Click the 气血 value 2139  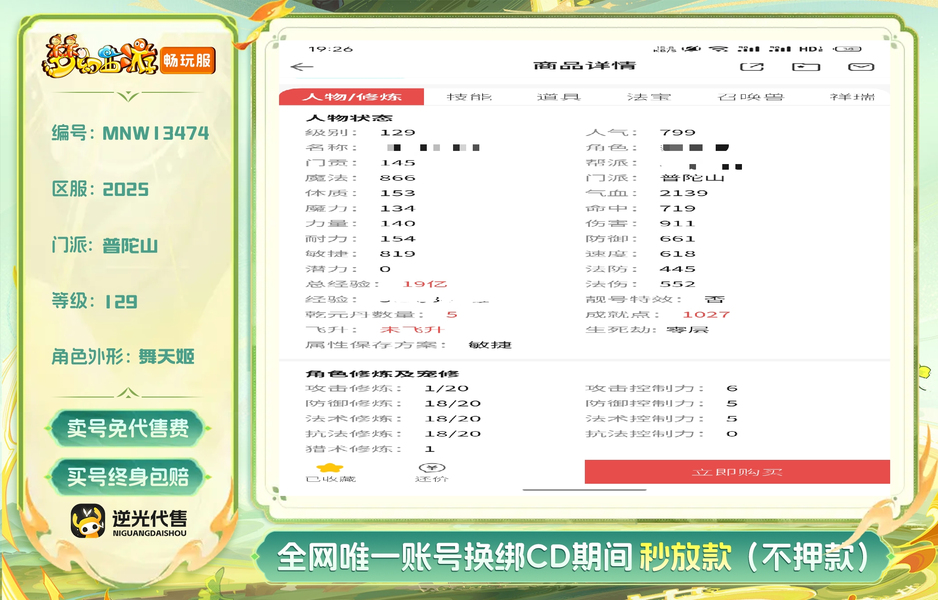(x=683, y=193)
